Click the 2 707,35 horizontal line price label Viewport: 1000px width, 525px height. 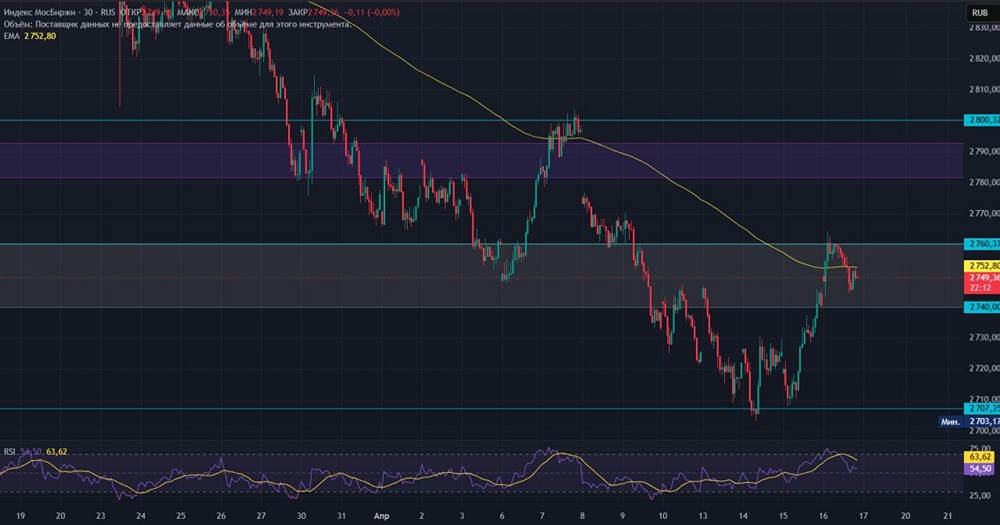pyautogui.click(x=982, y=408)
